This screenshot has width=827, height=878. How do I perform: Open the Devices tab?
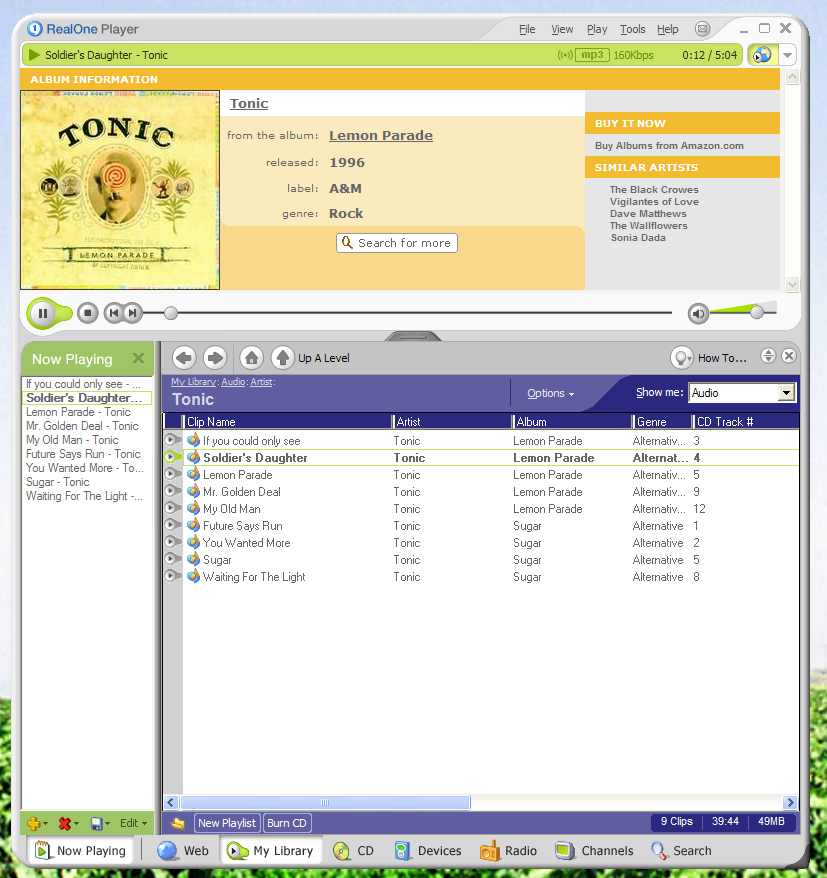tap(428, 851)
